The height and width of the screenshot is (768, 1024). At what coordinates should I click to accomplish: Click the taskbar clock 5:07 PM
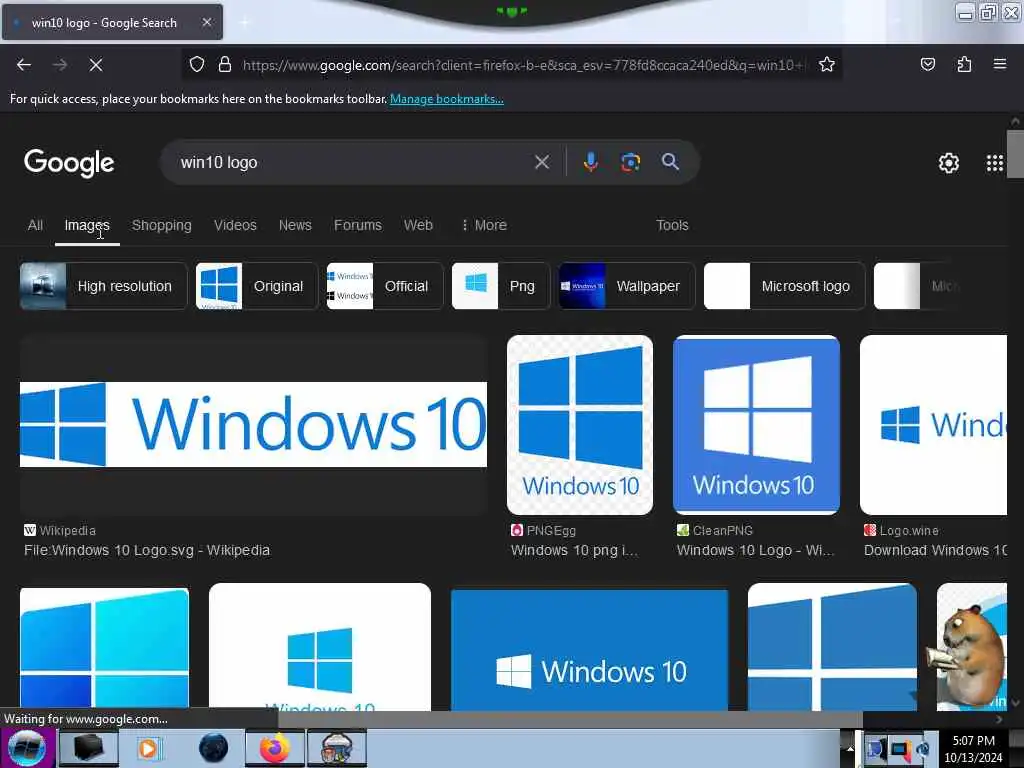point(973,741)
